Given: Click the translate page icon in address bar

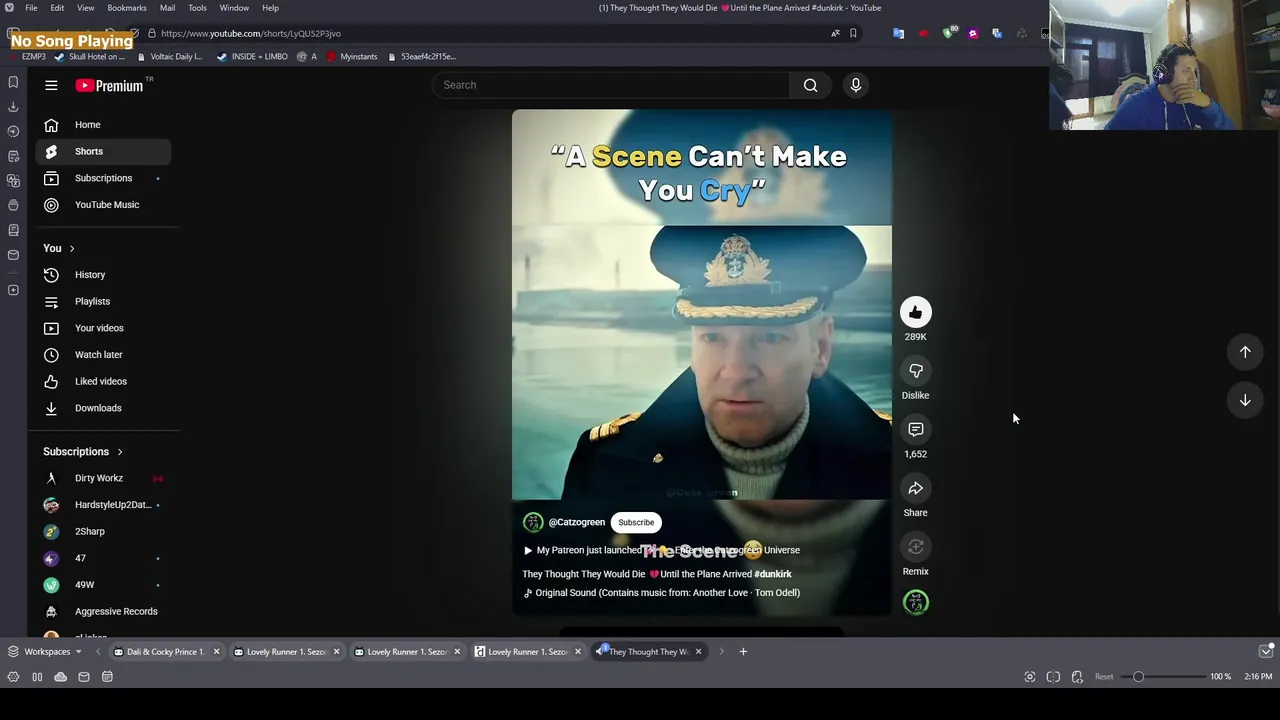Looking at the screenshot, I should (835, 33).
